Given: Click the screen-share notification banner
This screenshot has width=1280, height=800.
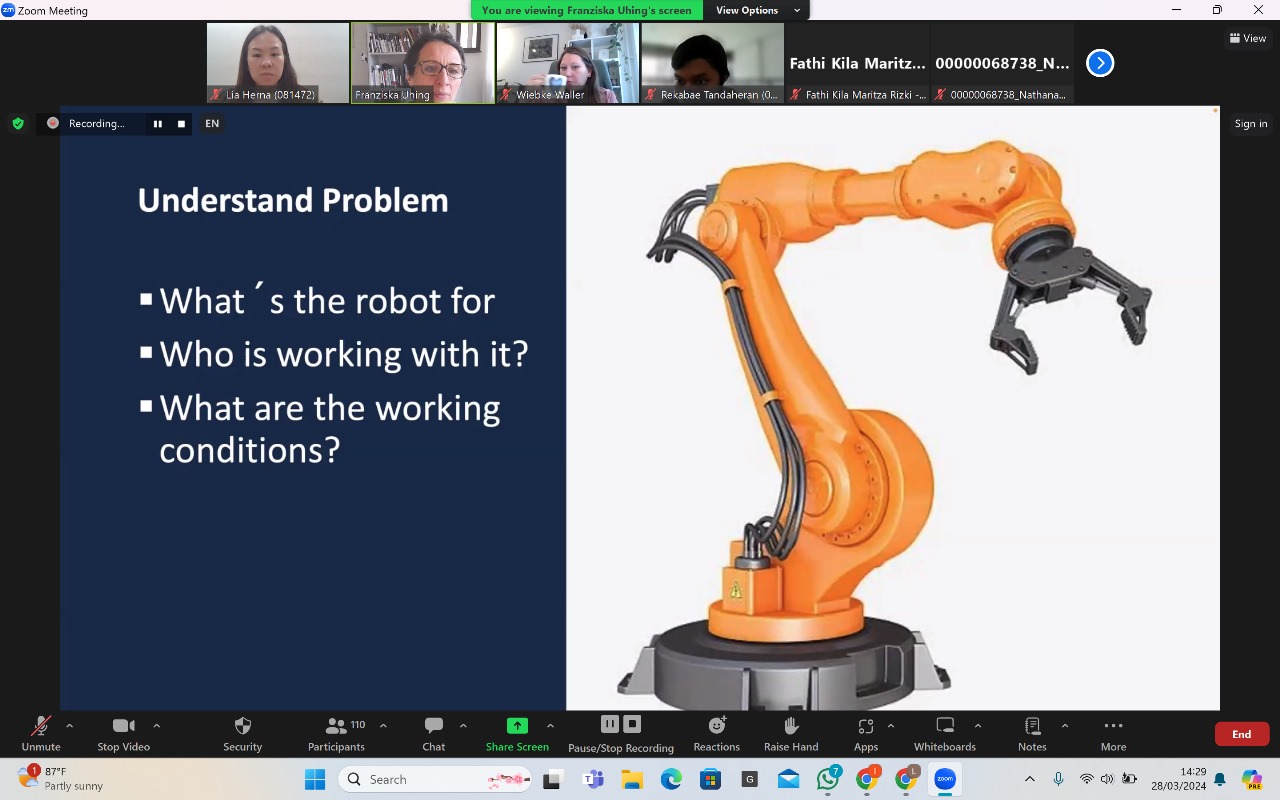Looking at the screenshot, I should (586, 10).
